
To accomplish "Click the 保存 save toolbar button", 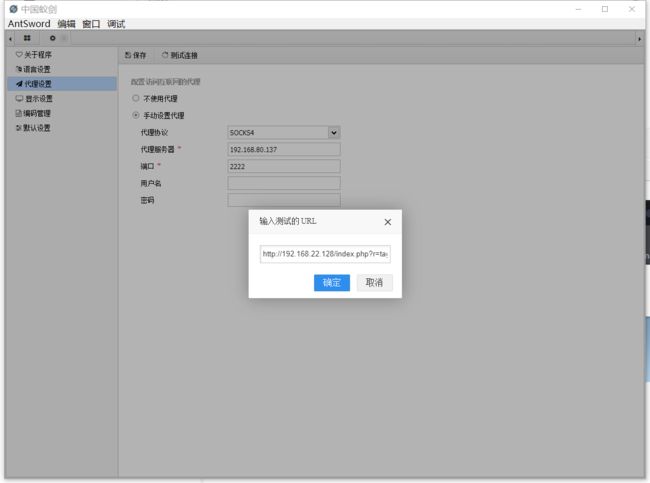I will [x=136, y=55].
